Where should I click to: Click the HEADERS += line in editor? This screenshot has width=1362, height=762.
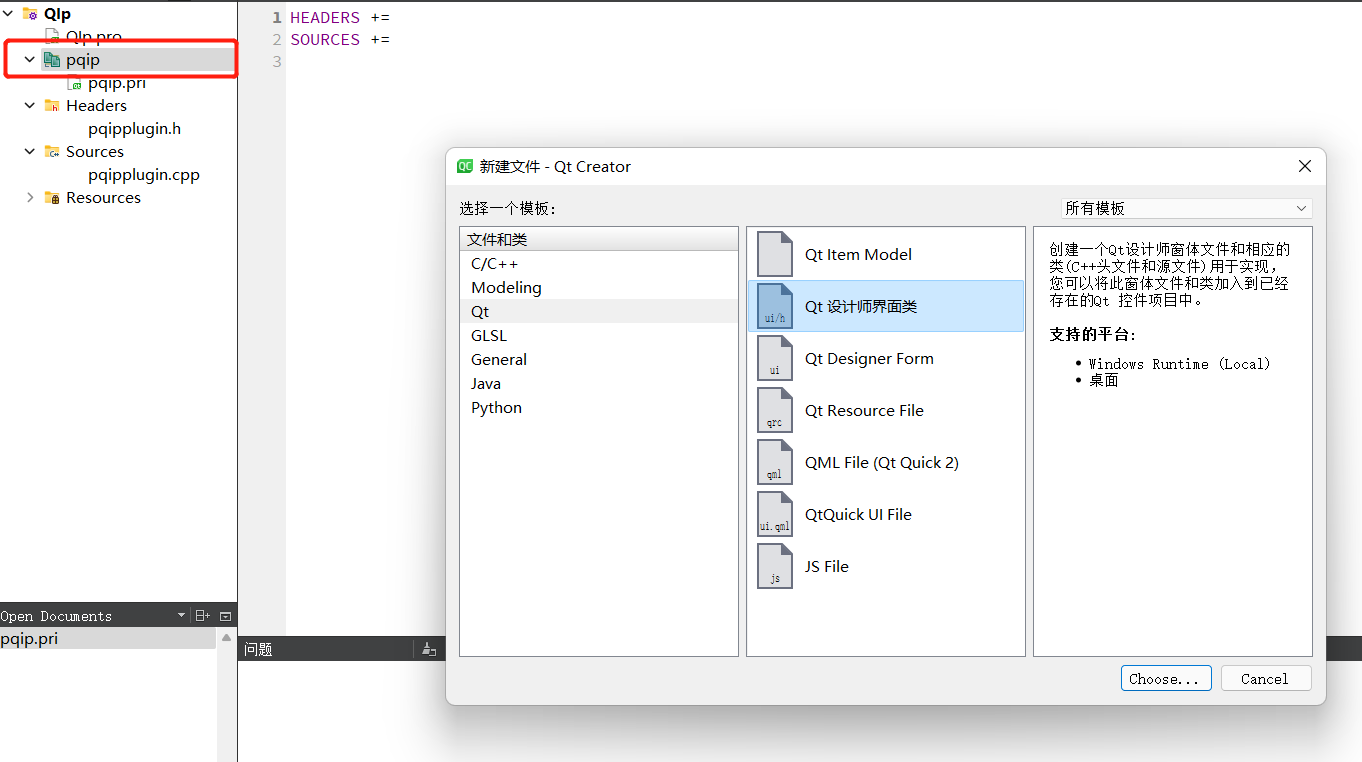click(x=340, y=18)
